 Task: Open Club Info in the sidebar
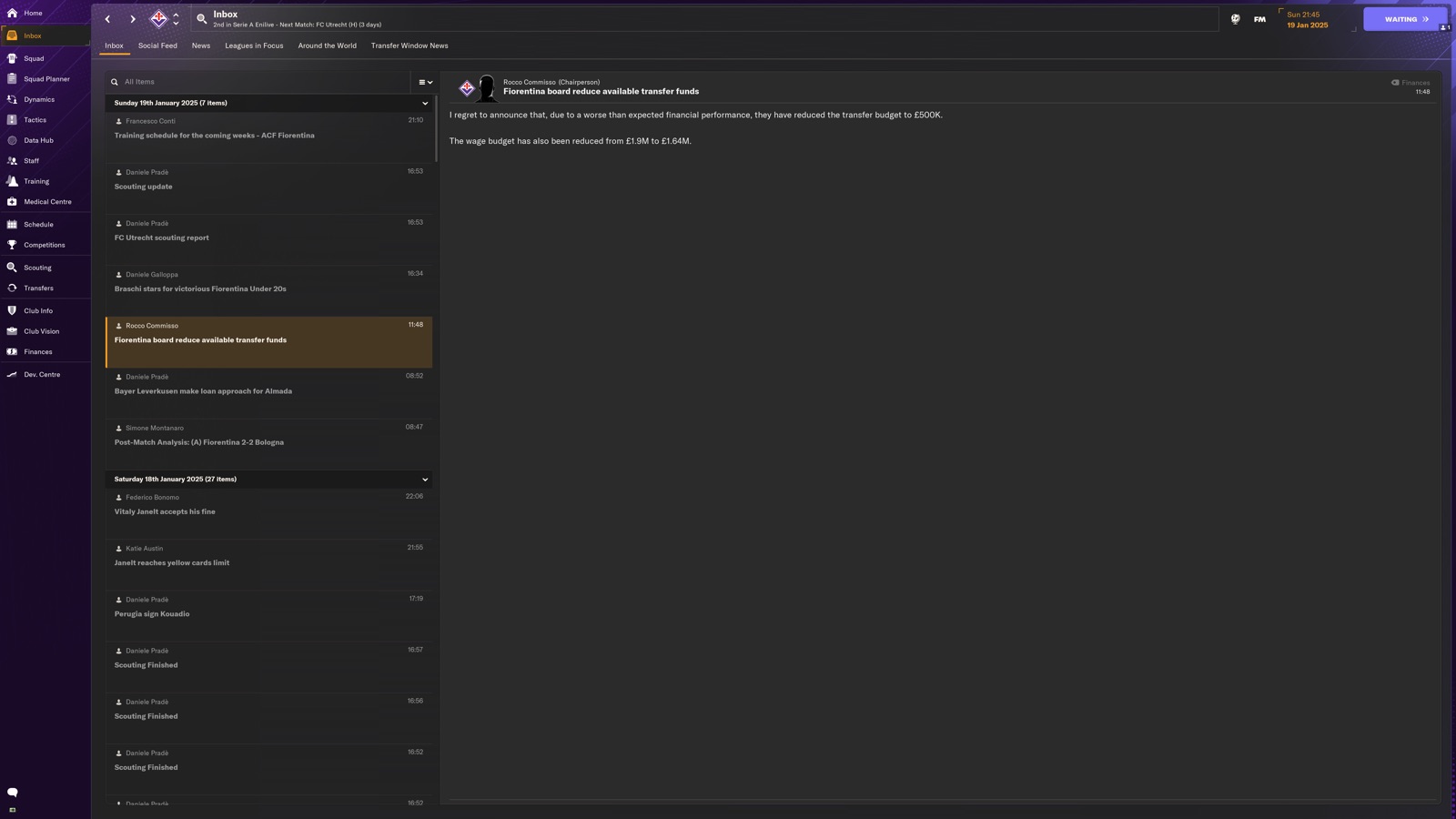(45, 311)
